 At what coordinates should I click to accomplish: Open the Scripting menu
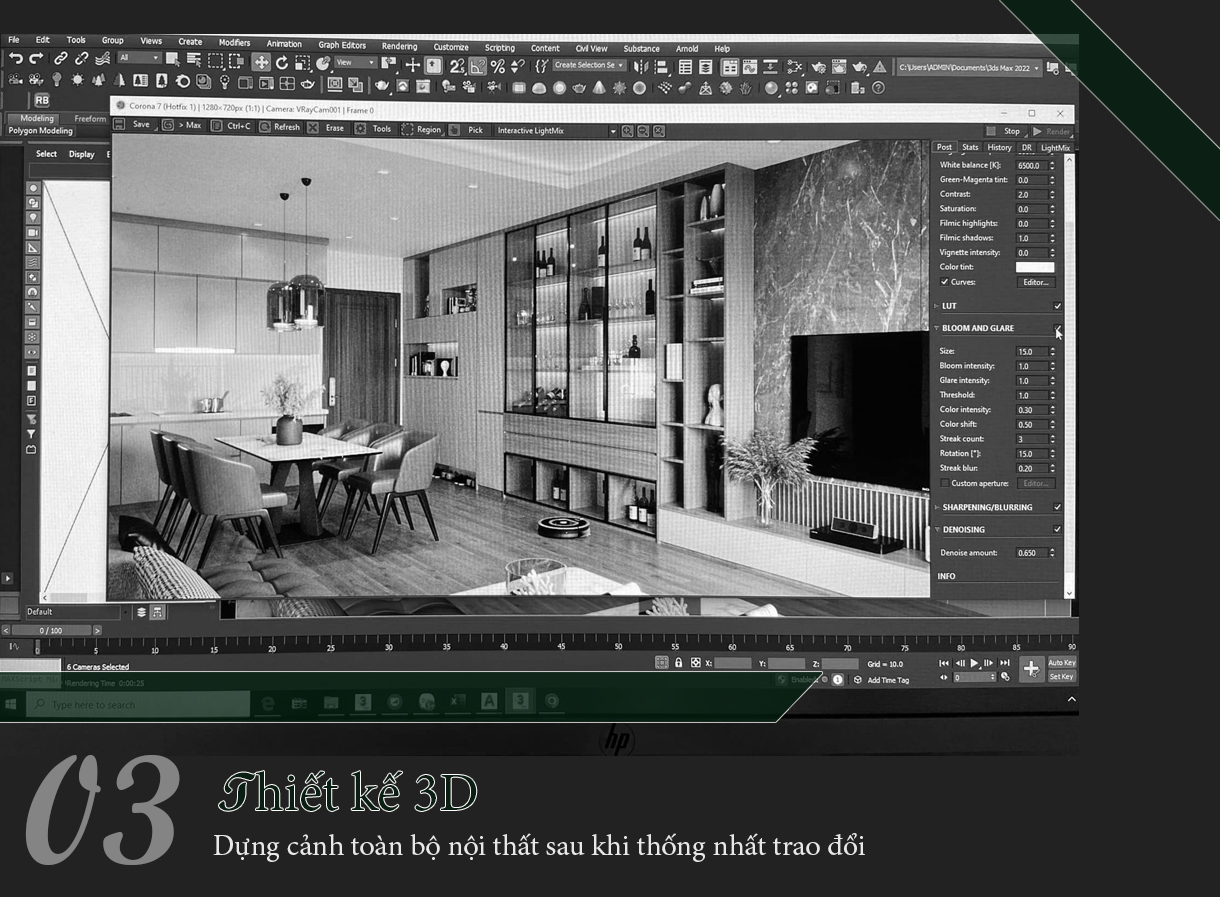(500, 48)
